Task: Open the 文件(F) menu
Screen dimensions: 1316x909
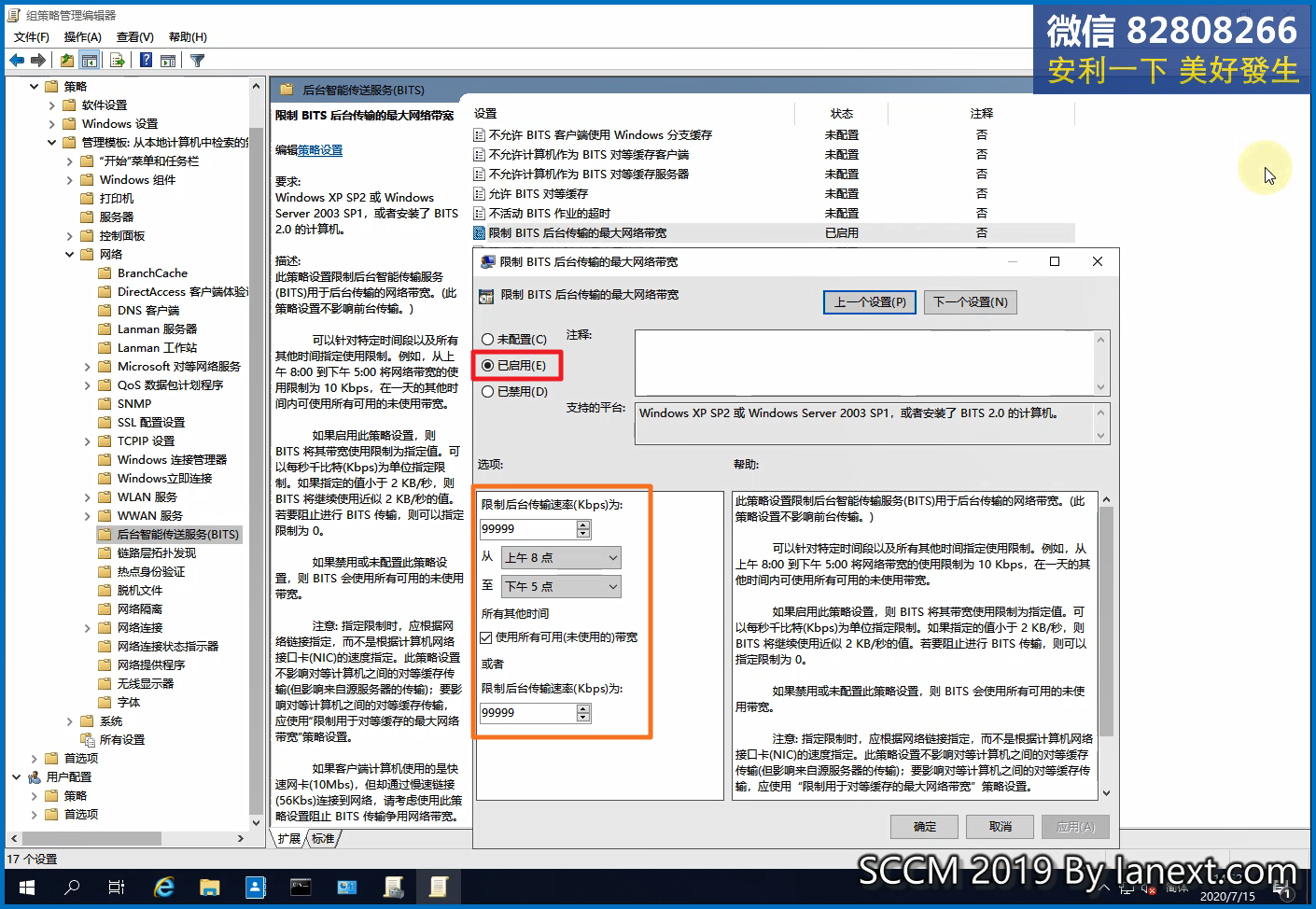Action: click(x=32, y=37)
